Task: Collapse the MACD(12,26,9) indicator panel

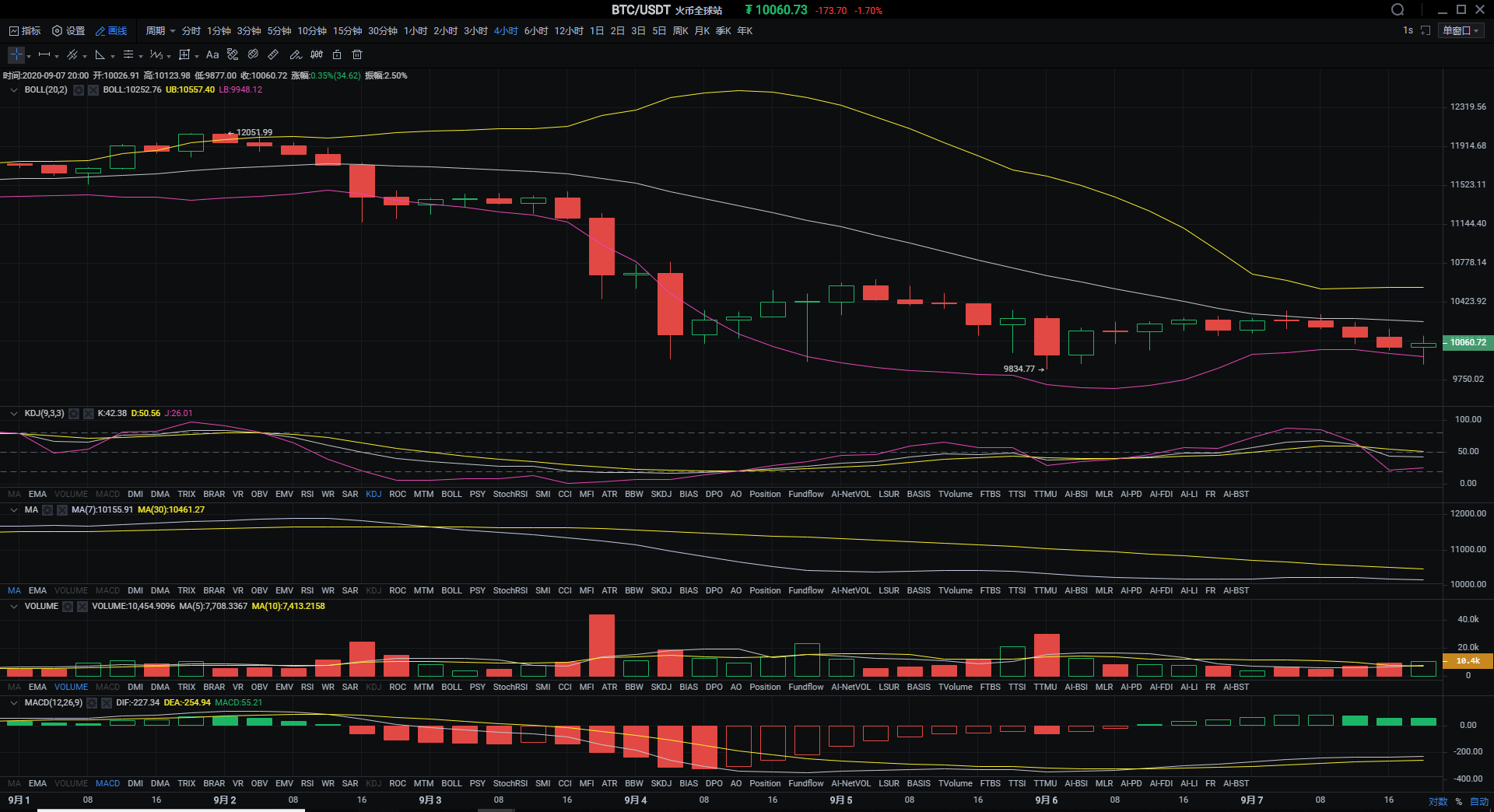Action: pos(13,703)
